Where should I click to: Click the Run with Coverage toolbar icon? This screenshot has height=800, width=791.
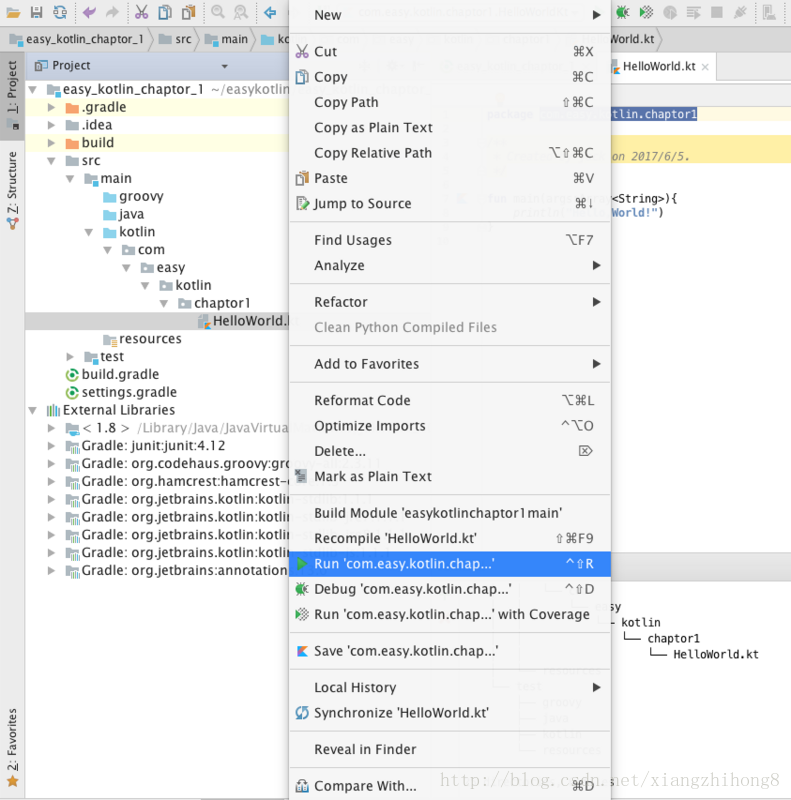(646, 12)
